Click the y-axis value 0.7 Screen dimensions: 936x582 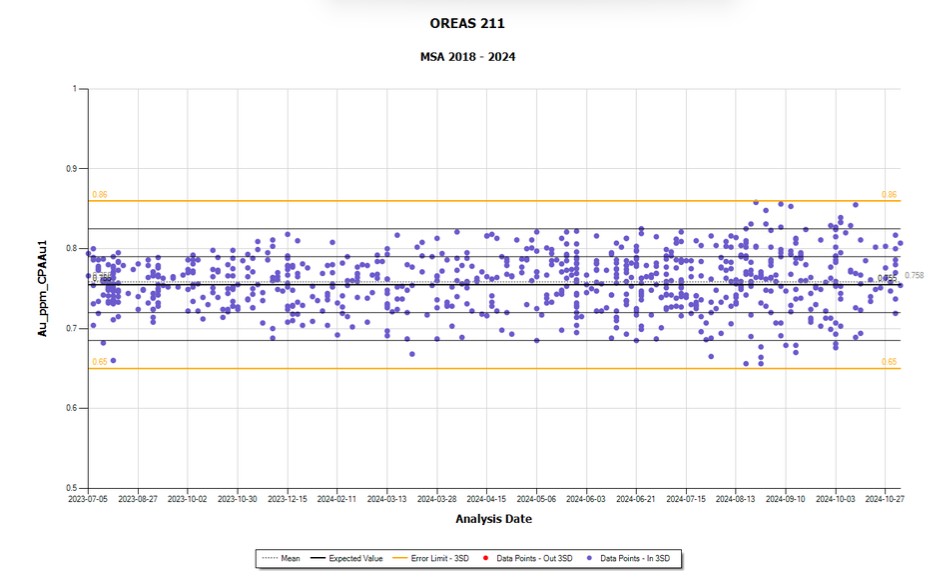72,328
